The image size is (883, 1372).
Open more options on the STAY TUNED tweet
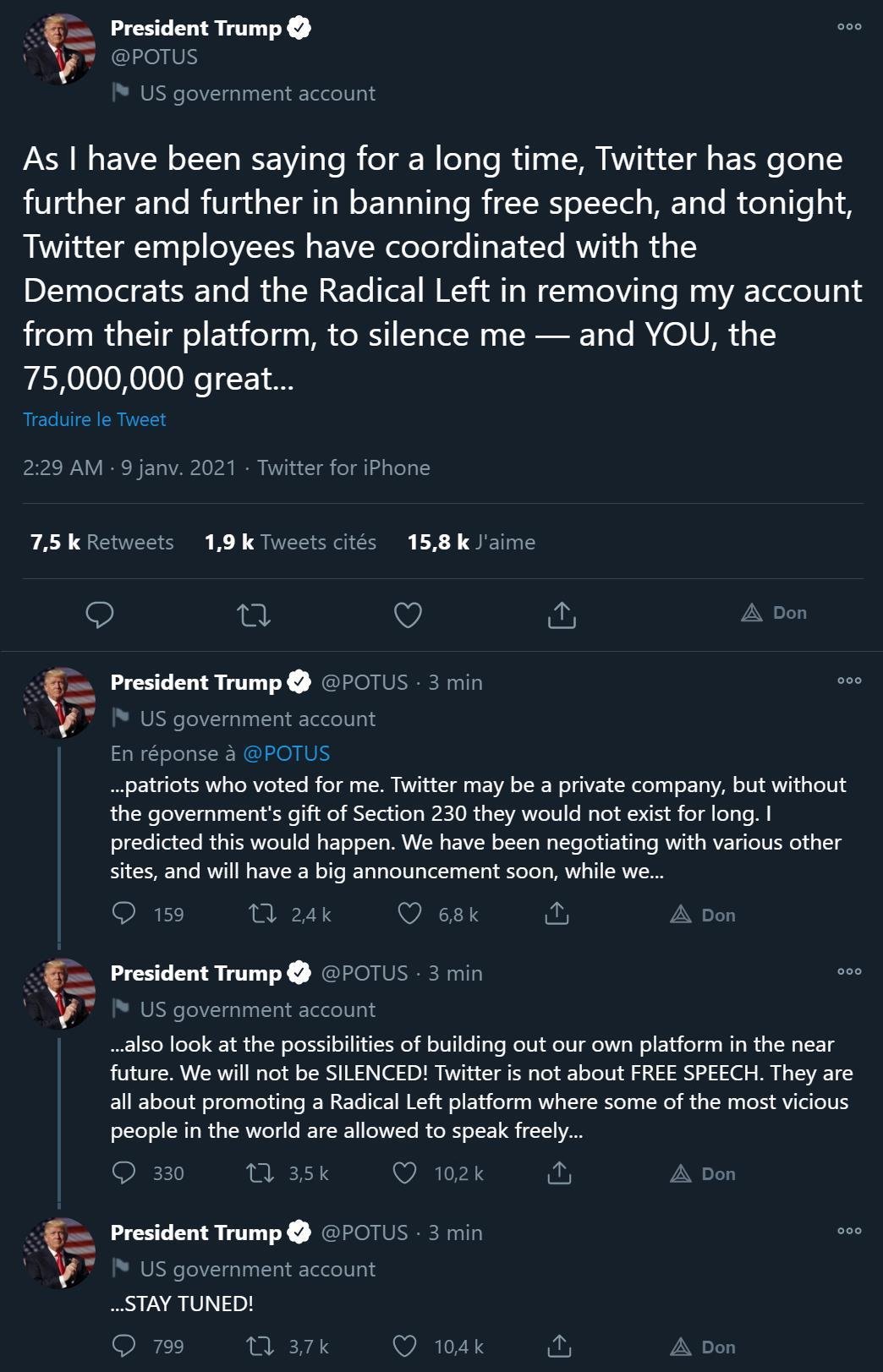click(x=849, y=1231)
